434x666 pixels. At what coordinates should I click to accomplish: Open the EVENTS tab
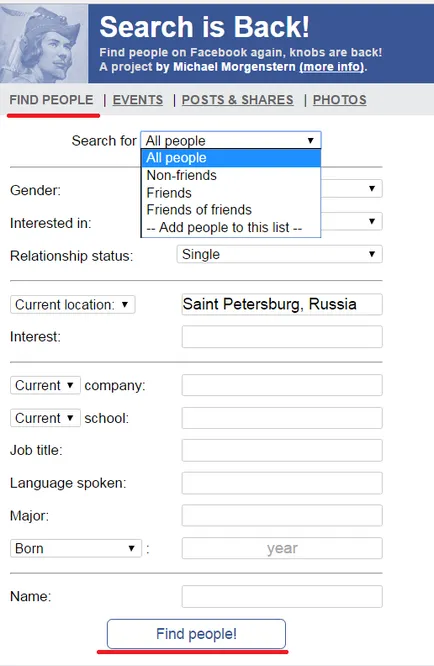138,100
